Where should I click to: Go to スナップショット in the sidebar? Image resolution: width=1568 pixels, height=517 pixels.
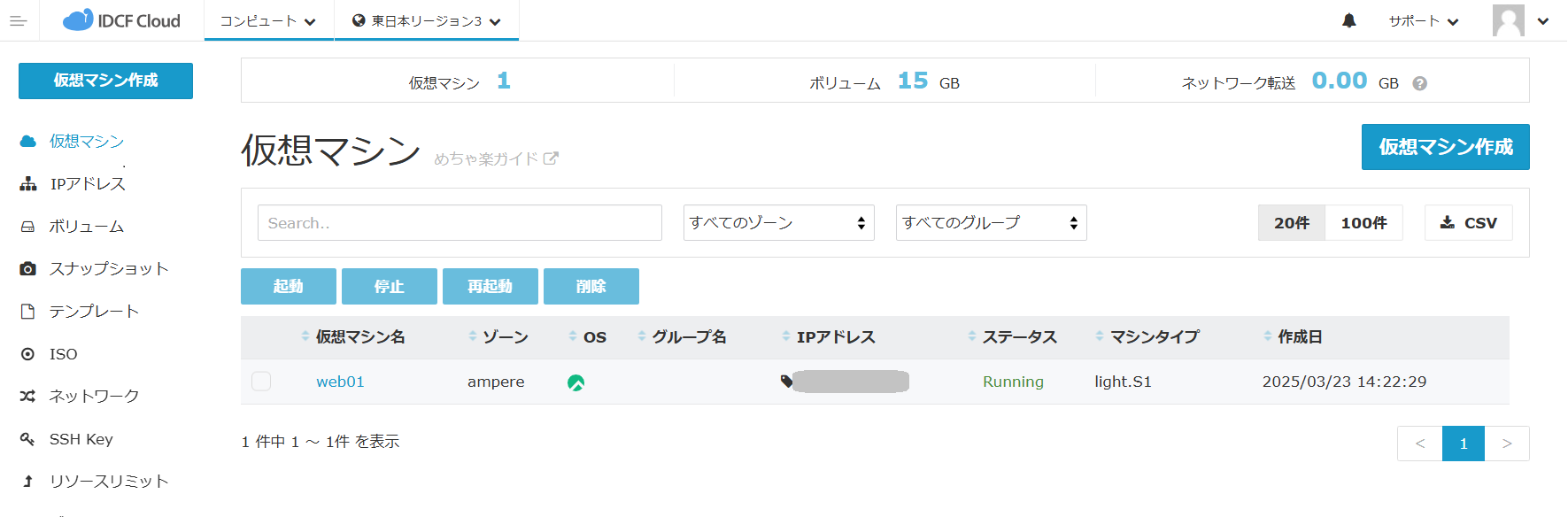(108, 268)
